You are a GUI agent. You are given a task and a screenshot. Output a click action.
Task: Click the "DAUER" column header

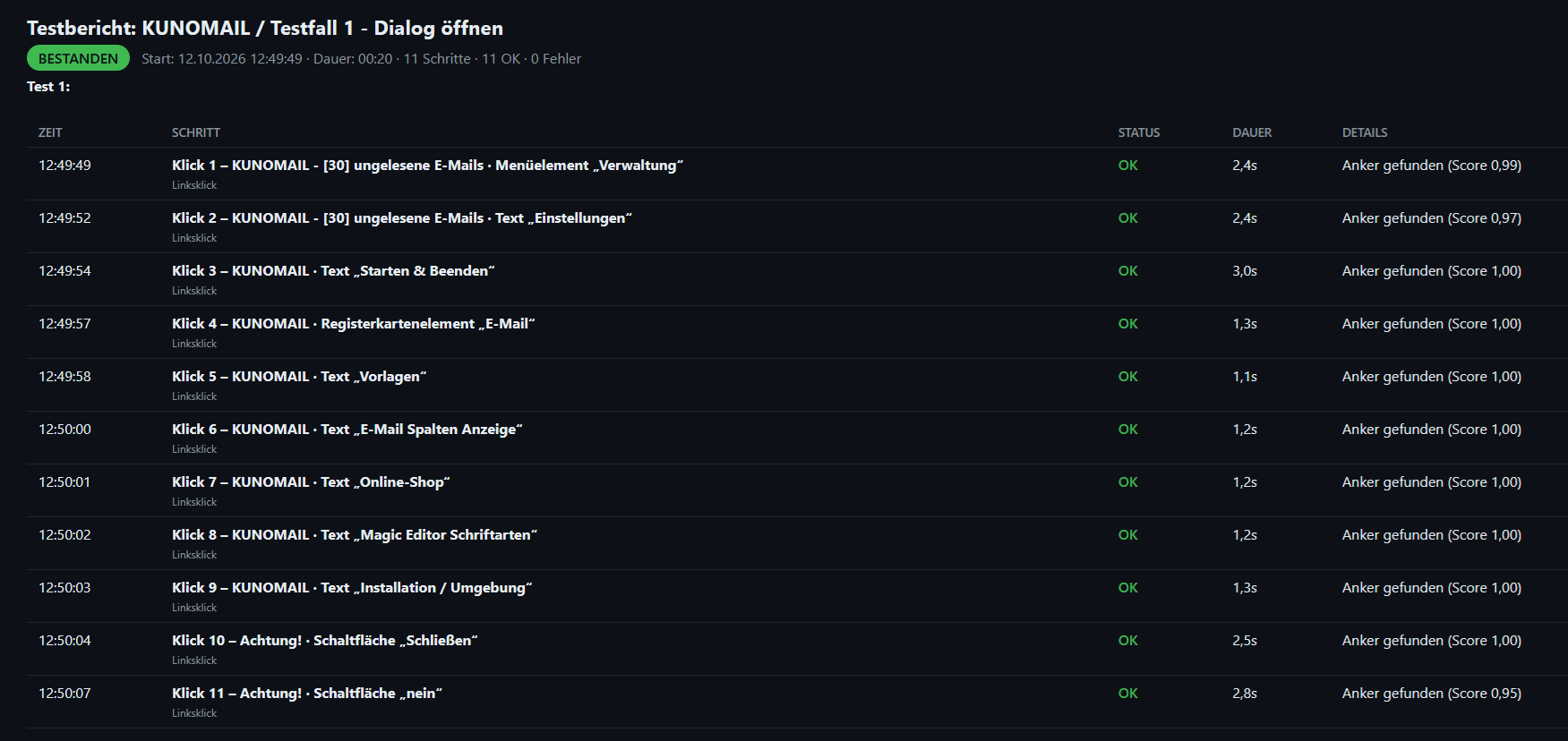click(1252, 132)
